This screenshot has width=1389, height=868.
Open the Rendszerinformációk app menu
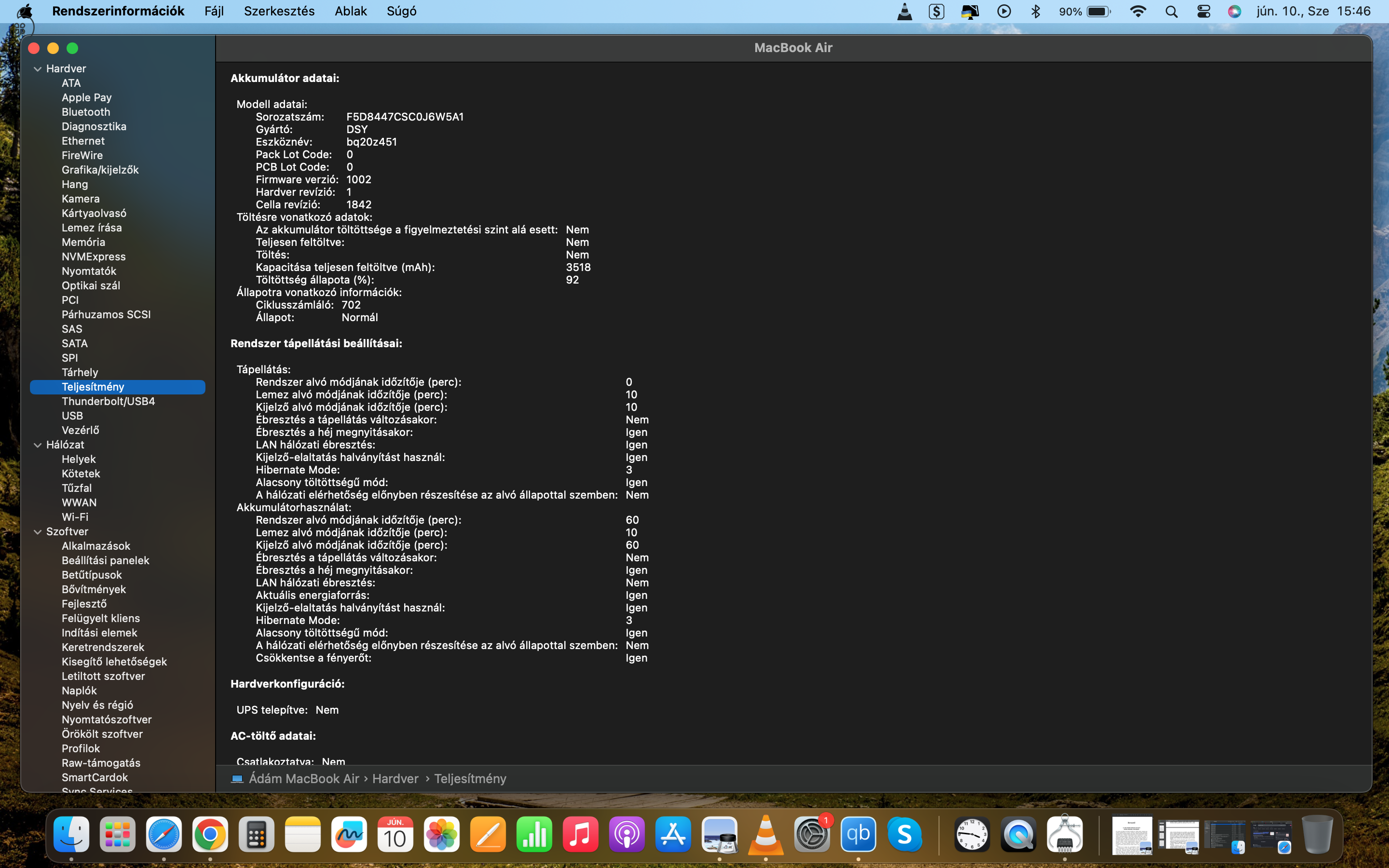tap(118, 12)
